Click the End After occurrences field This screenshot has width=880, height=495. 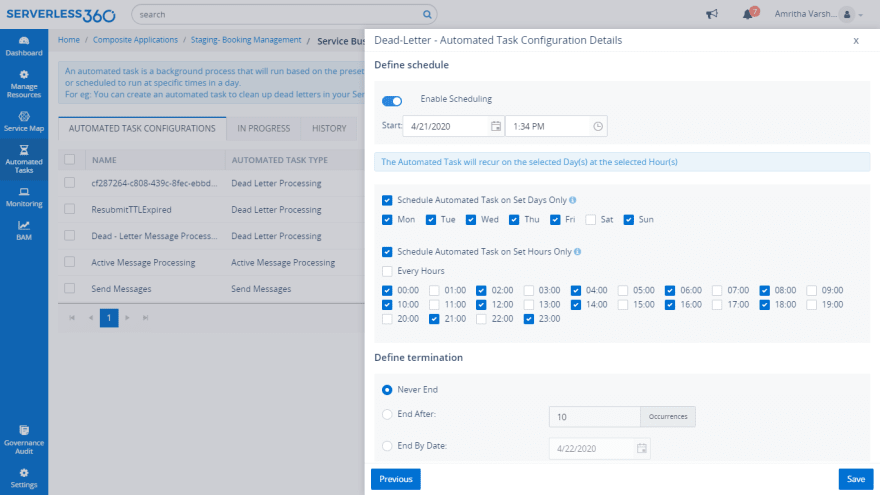tap(594, 416)
